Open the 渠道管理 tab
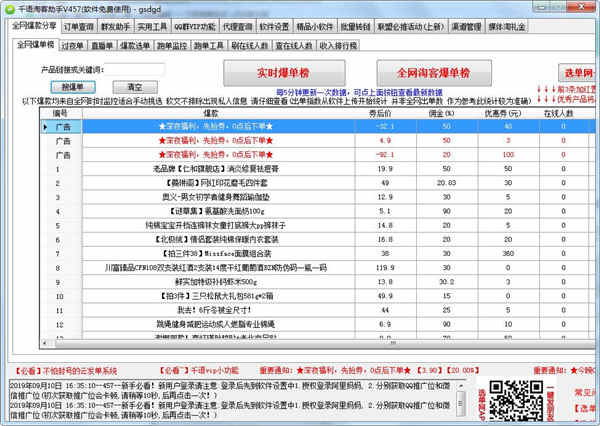 click(466, 27)
